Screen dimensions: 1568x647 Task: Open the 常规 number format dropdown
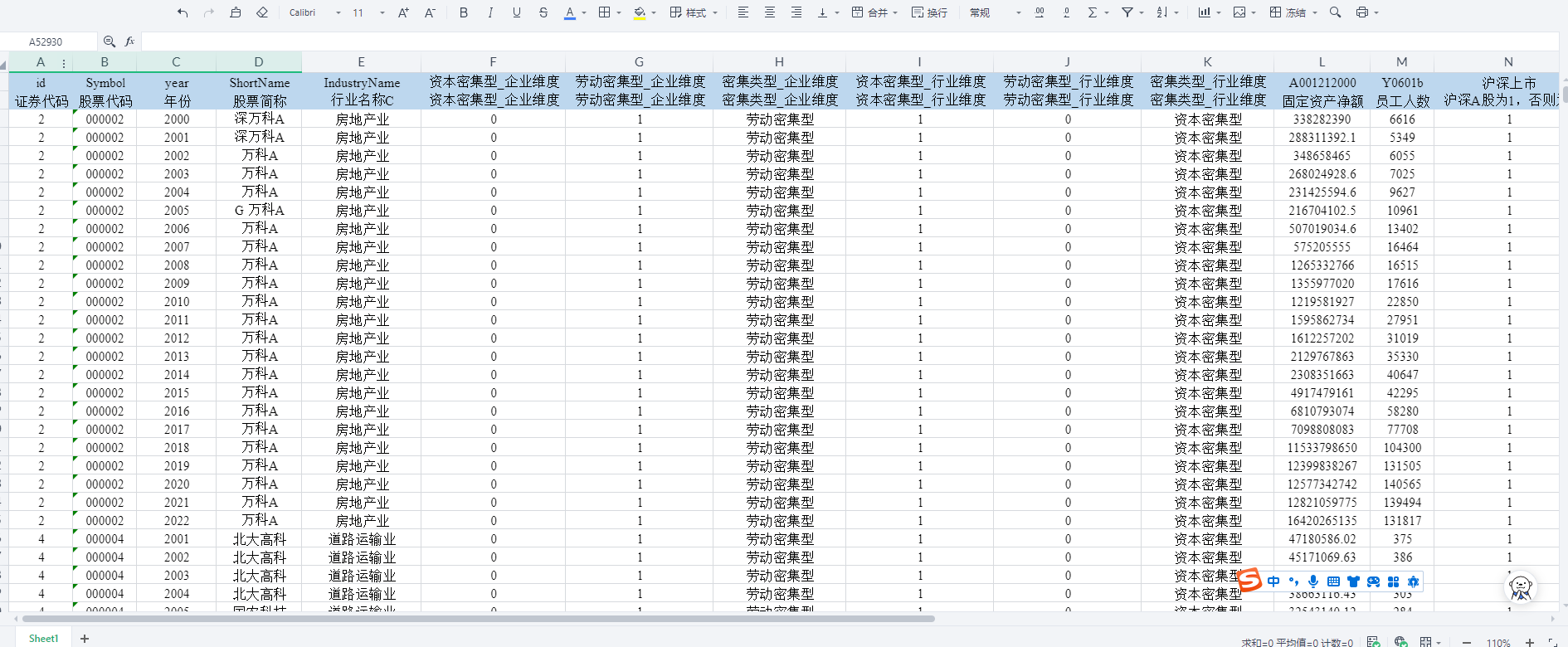pos(995,12)
